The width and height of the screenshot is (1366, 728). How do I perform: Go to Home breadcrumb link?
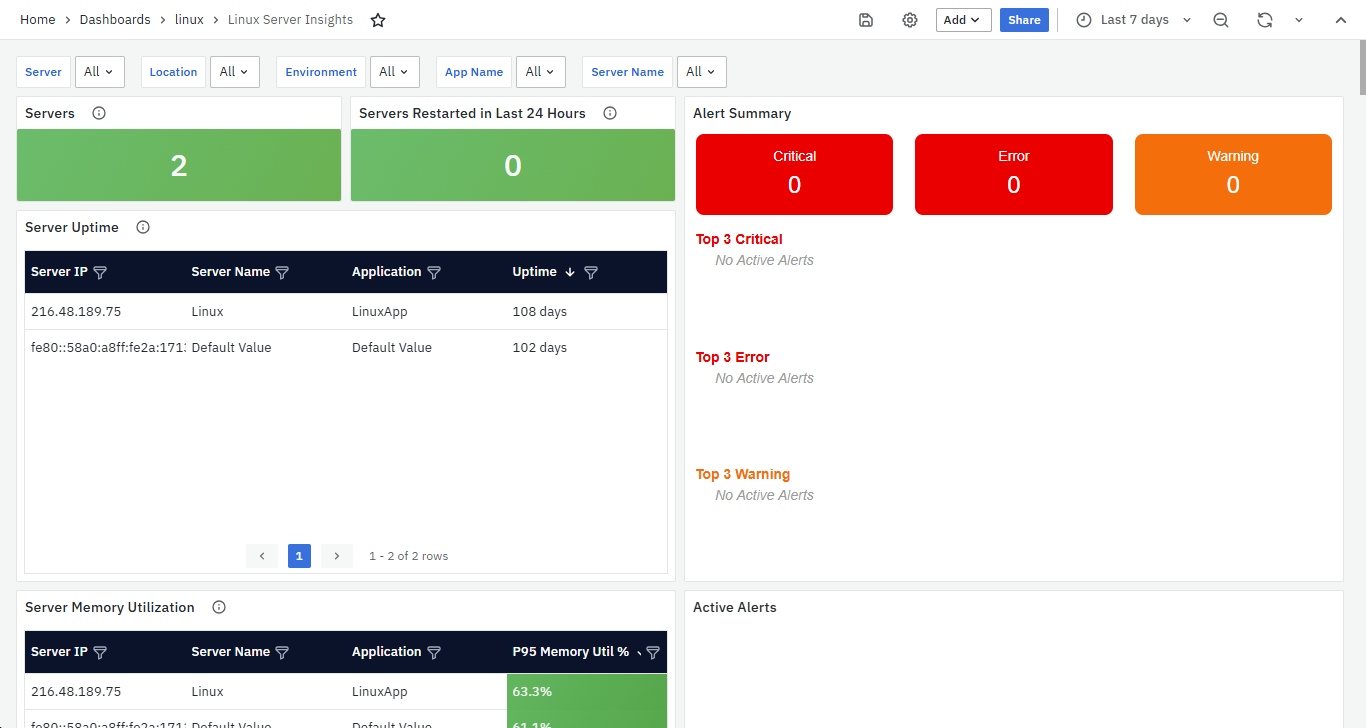click(x=38, y=20)
